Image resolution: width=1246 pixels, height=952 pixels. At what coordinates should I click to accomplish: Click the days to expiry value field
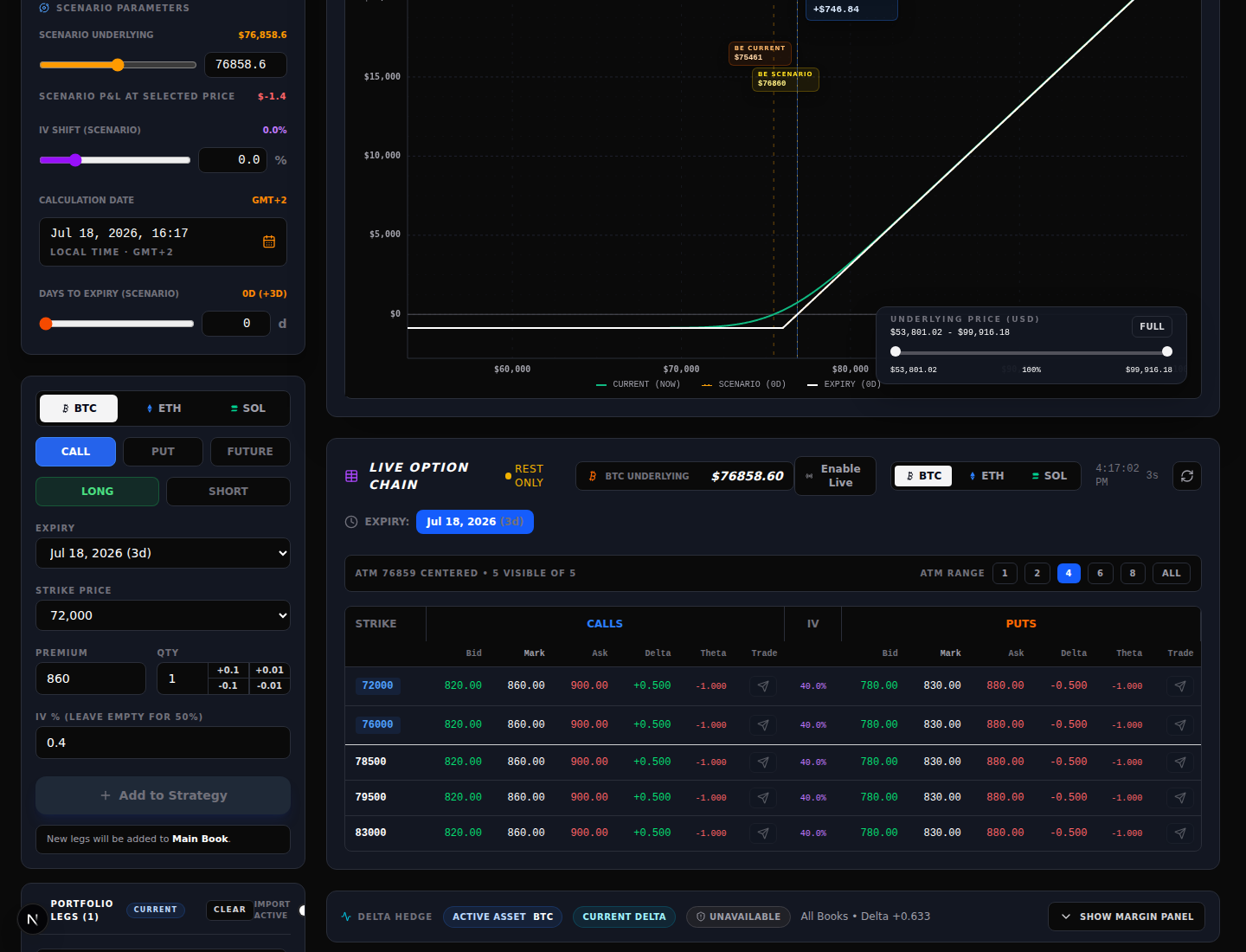tap(236, 324)
